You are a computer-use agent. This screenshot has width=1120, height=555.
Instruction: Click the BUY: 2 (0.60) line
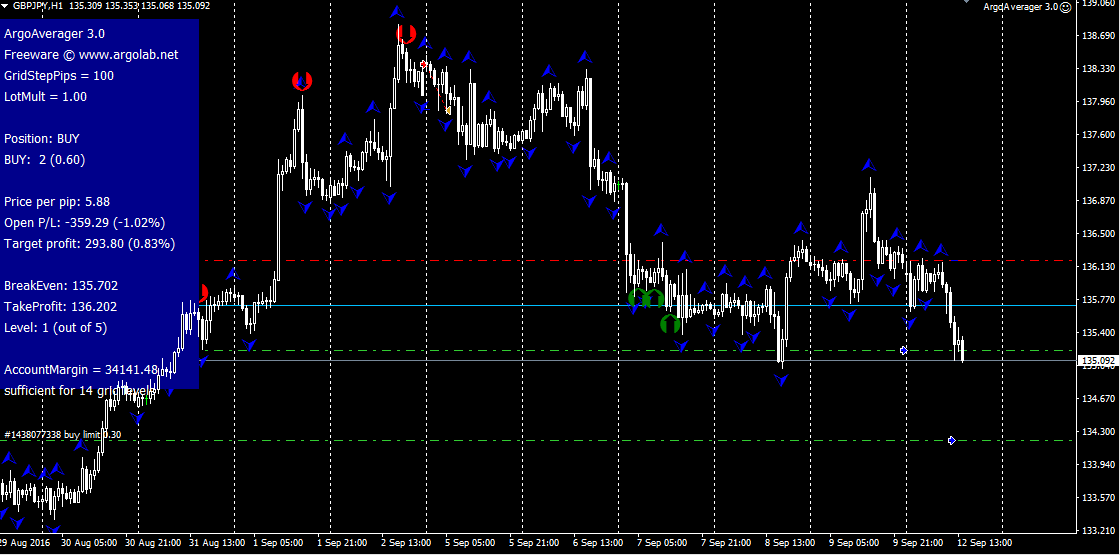coord(45,160)
